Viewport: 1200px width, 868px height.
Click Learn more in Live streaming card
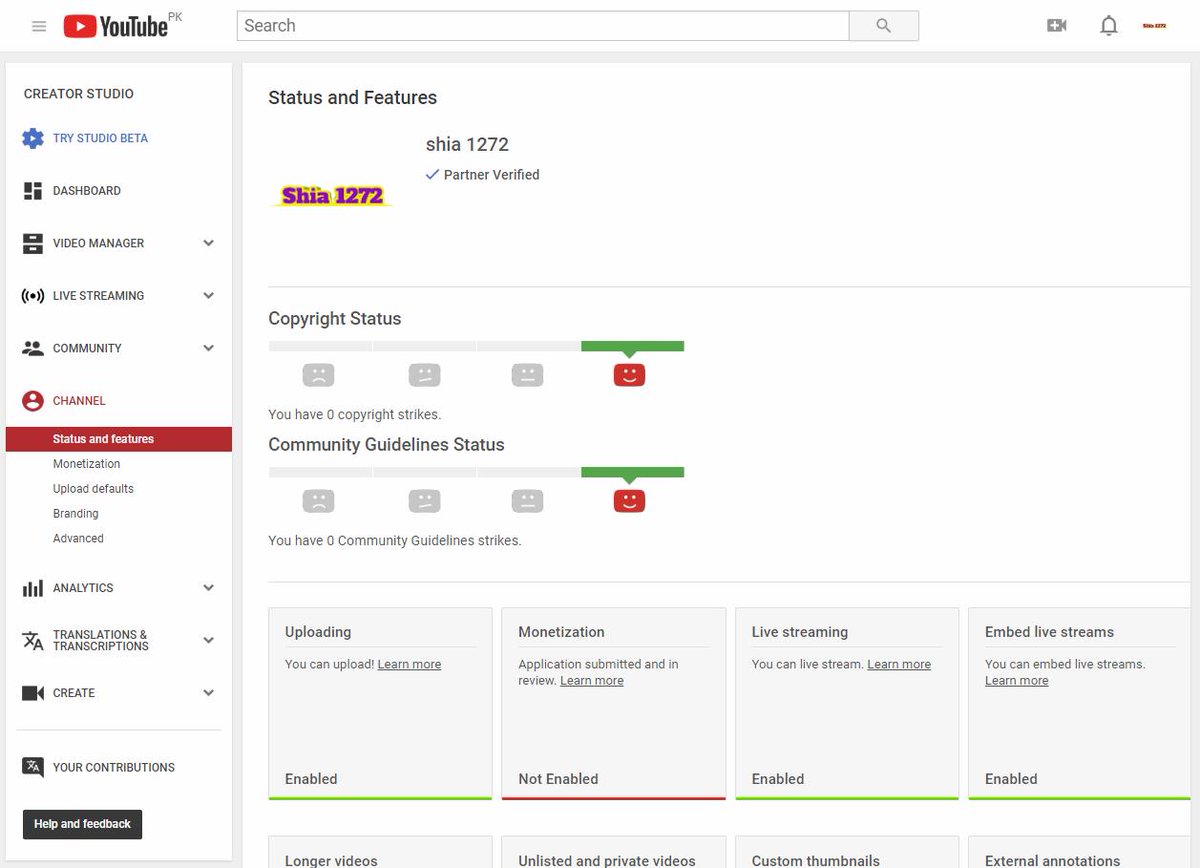(x=899, y=664)
